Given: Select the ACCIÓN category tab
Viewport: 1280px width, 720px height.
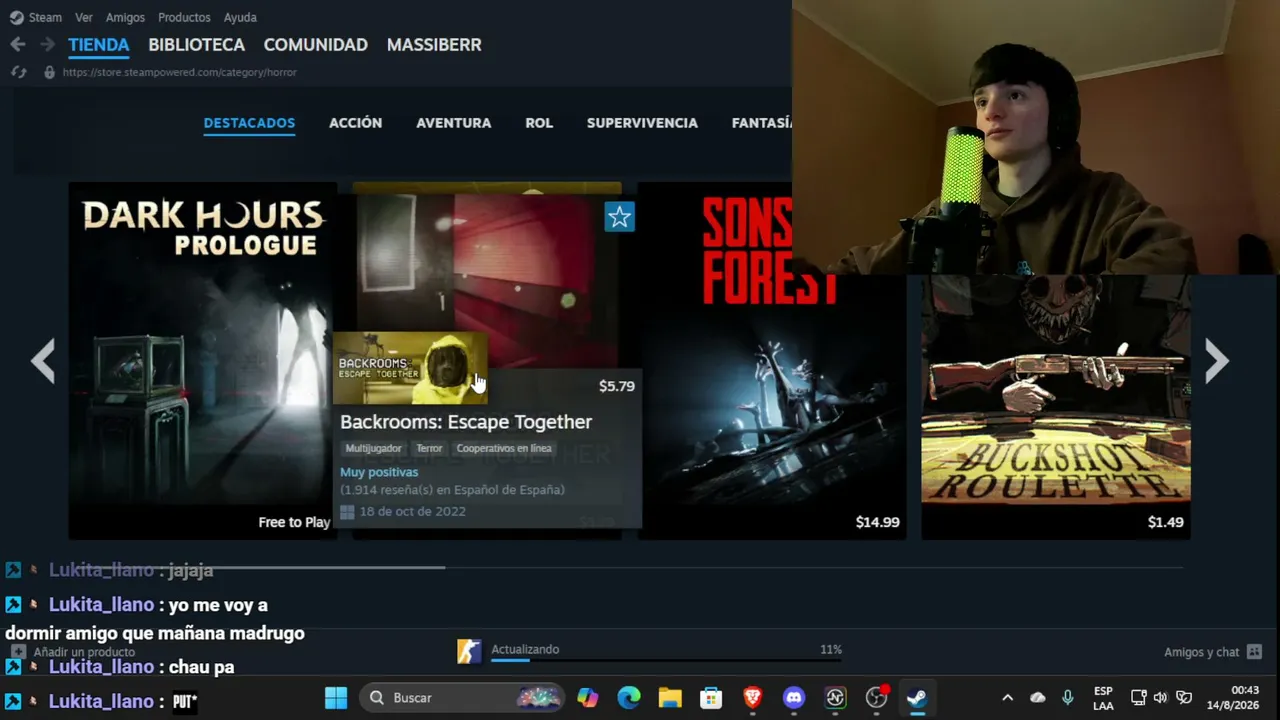Looking at the screenshot, I should [x=355, y=123].
